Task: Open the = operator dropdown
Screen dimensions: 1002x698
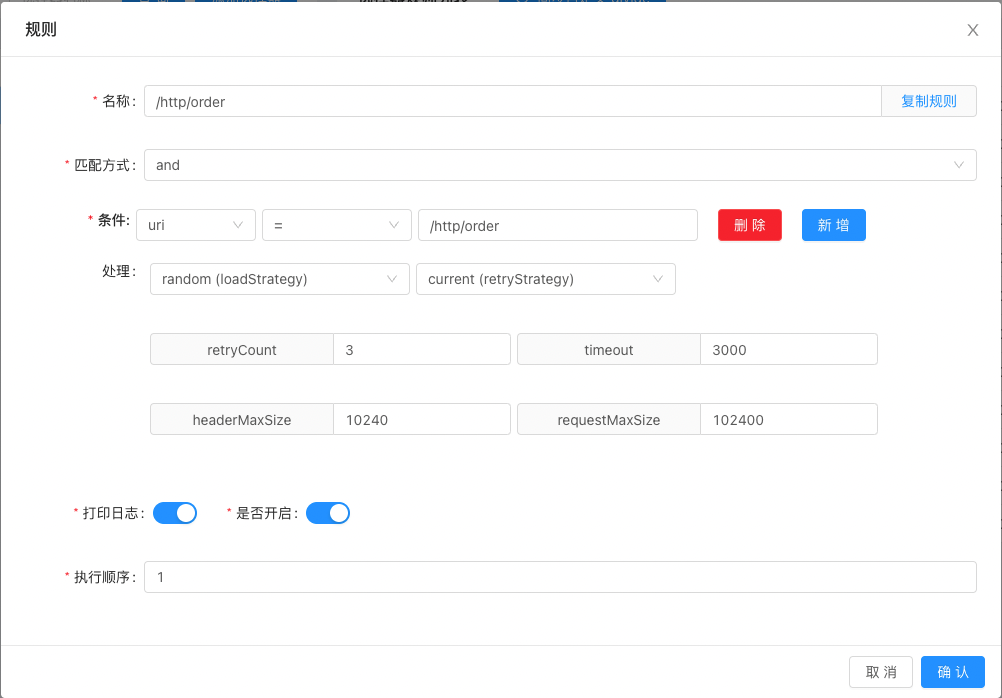Action: [336, 225]
